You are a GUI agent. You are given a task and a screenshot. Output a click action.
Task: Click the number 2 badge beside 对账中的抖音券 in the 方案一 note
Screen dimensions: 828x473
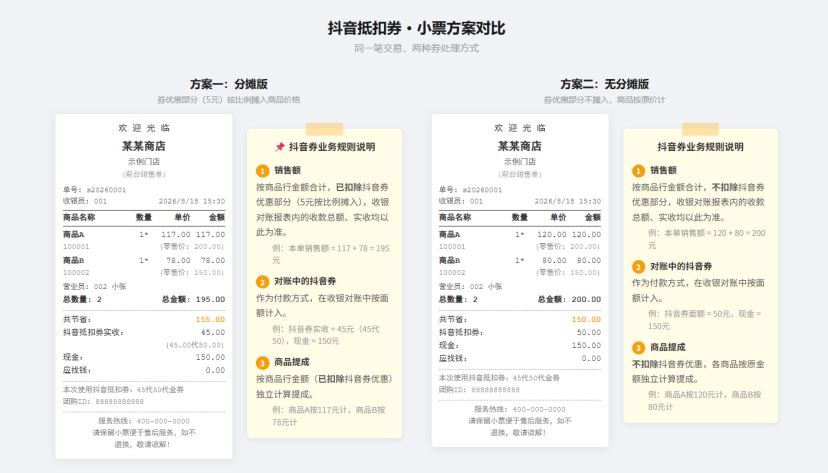click(x=262, y=282)
